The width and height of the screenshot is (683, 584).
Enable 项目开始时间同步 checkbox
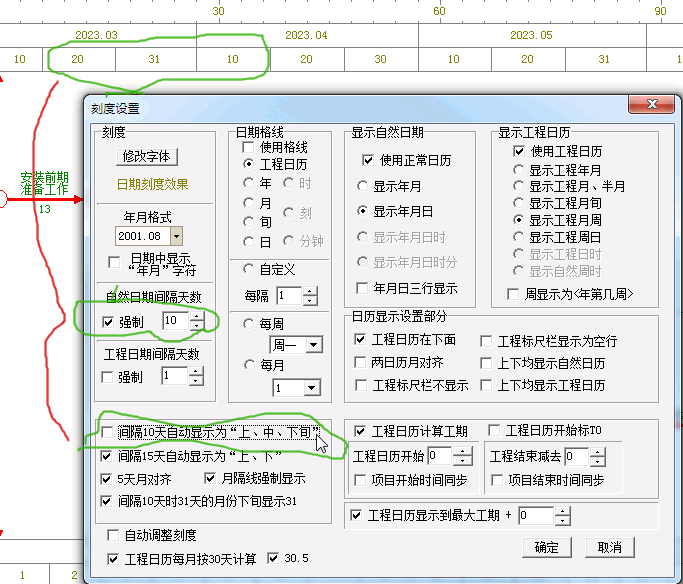360,480
